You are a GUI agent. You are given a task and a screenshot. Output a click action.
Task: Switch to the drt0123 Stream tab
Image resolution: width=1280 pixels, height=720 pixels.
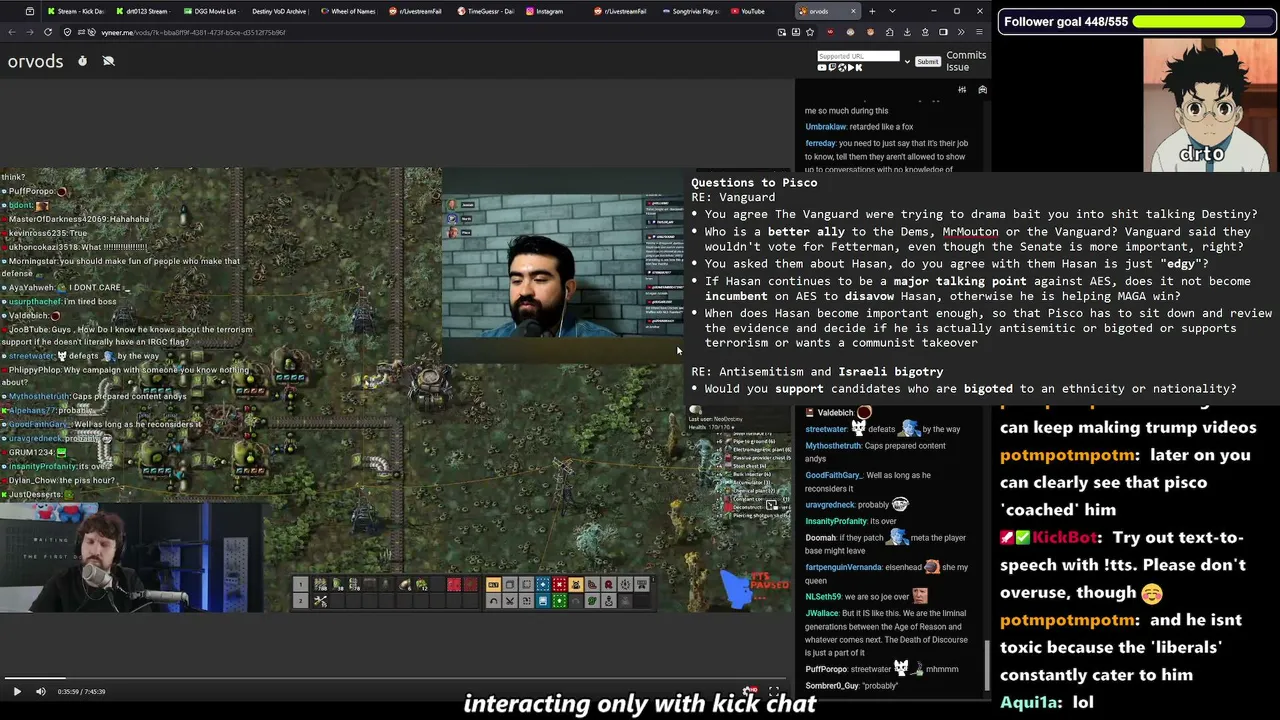(142, 11)
